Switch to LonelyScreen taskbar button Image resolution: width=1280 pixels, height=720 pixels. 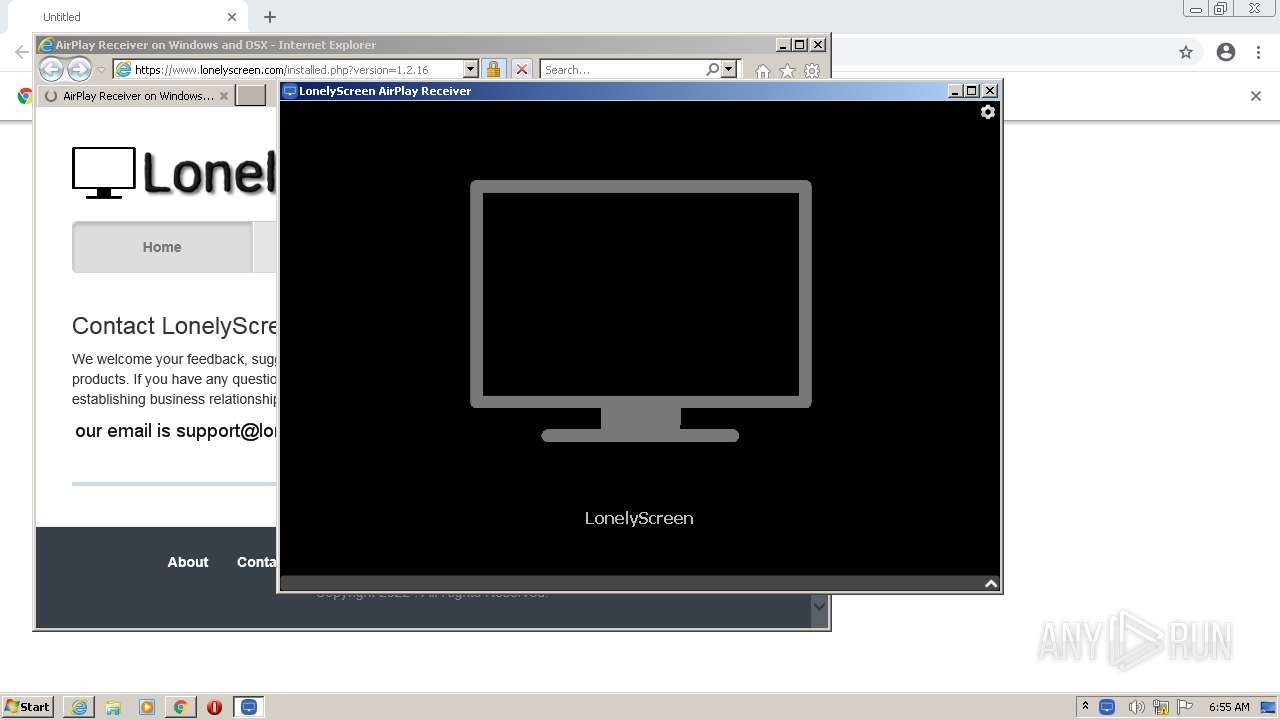click(x=249, y=707)
